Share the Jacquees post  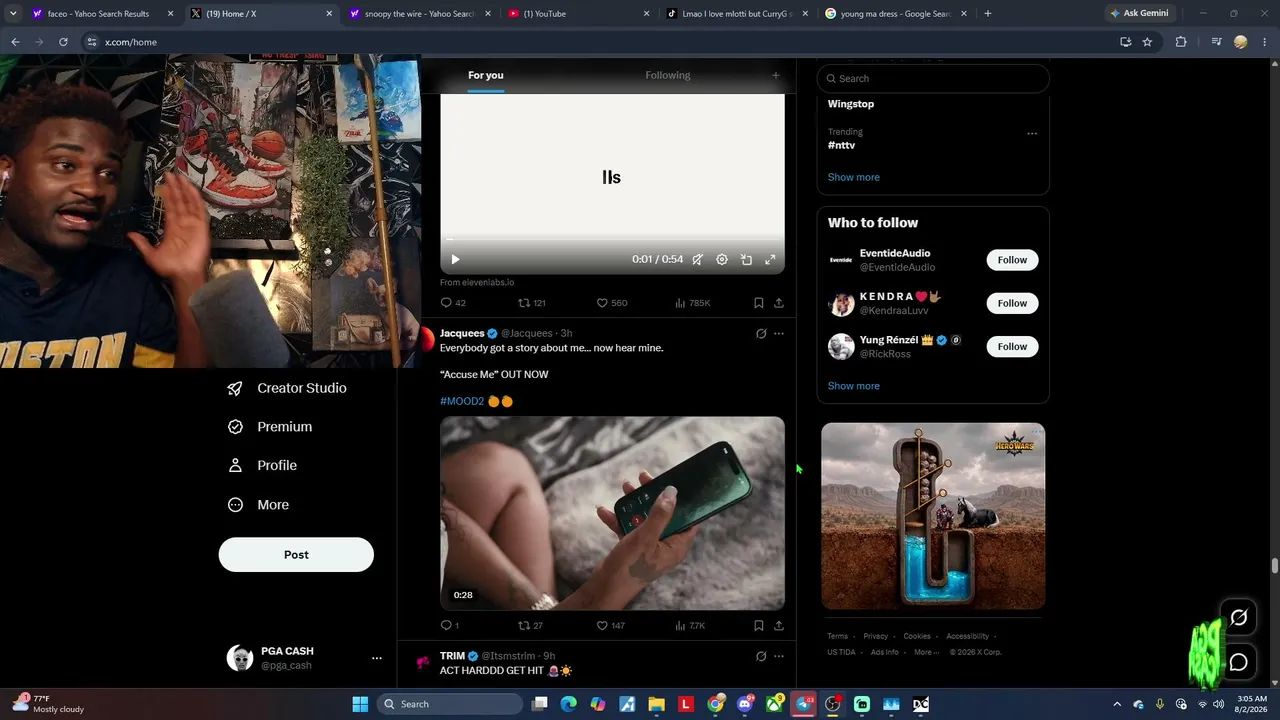pos(779,626)
